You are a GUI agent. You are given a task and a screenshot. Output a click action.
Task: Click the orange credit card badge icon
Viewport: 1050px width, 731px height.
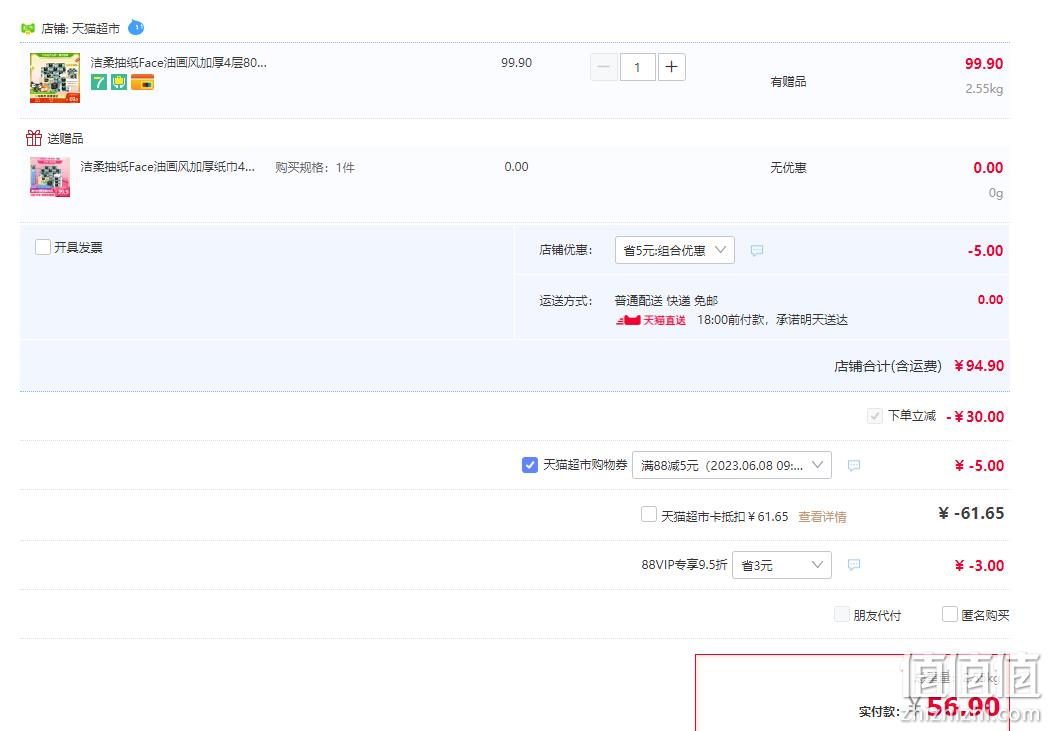(x=143, y=82)
